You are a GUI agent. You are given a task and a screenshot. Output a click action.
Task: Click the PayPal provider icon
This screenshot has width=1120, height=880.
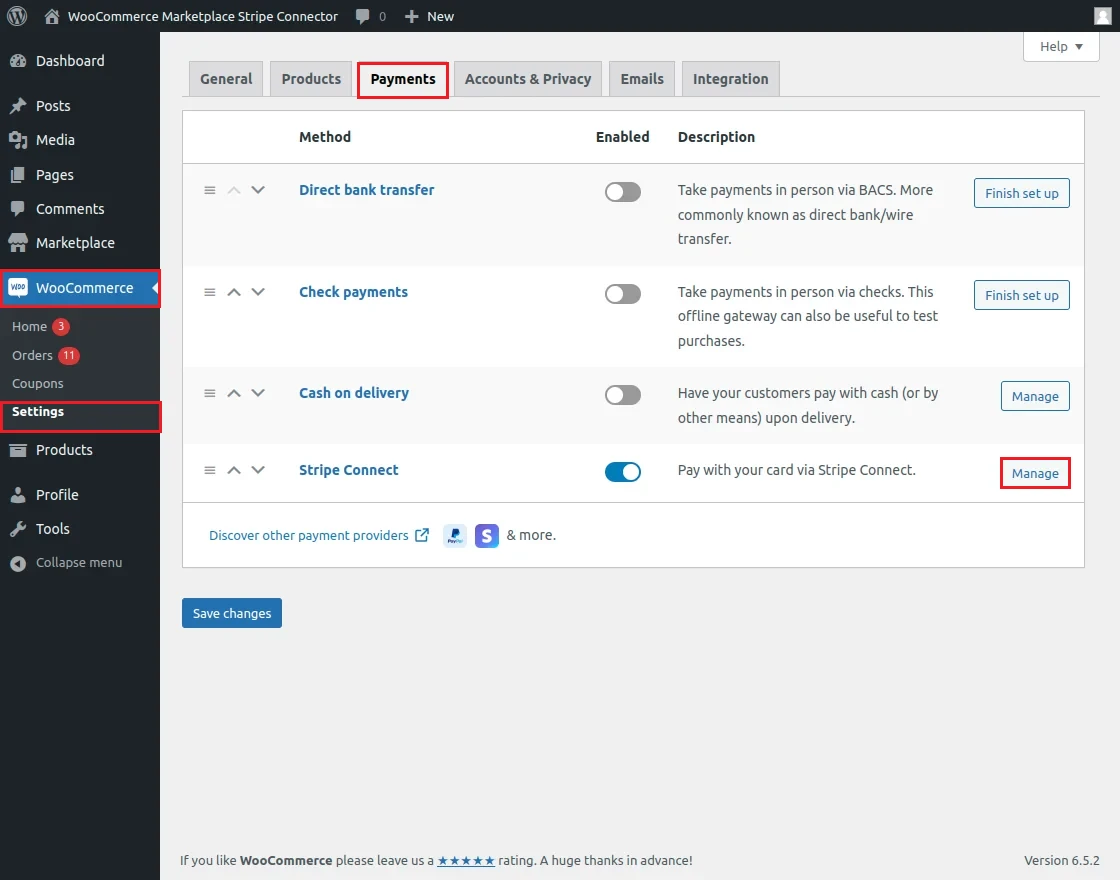click(x=455, y=536)
